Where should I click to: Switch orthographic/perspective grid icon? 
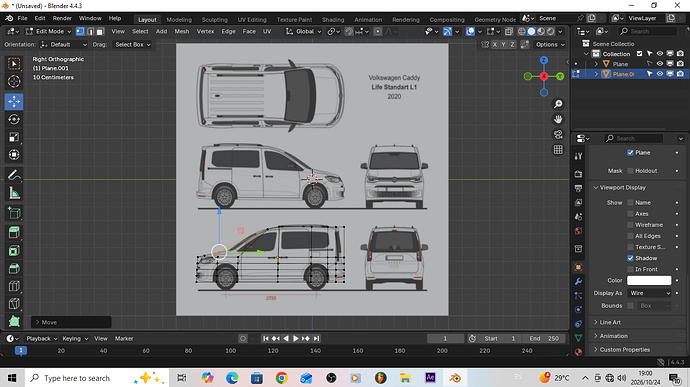558,150
